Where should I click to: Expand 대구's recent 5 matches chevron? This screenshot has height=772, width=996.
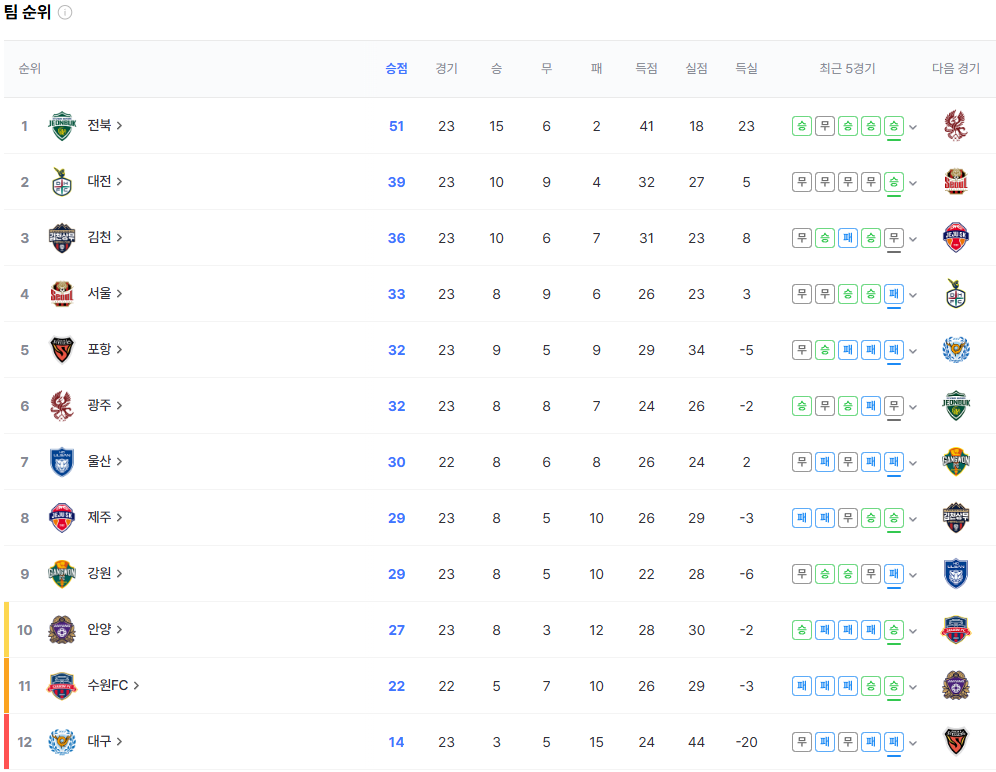pos(913,743)
